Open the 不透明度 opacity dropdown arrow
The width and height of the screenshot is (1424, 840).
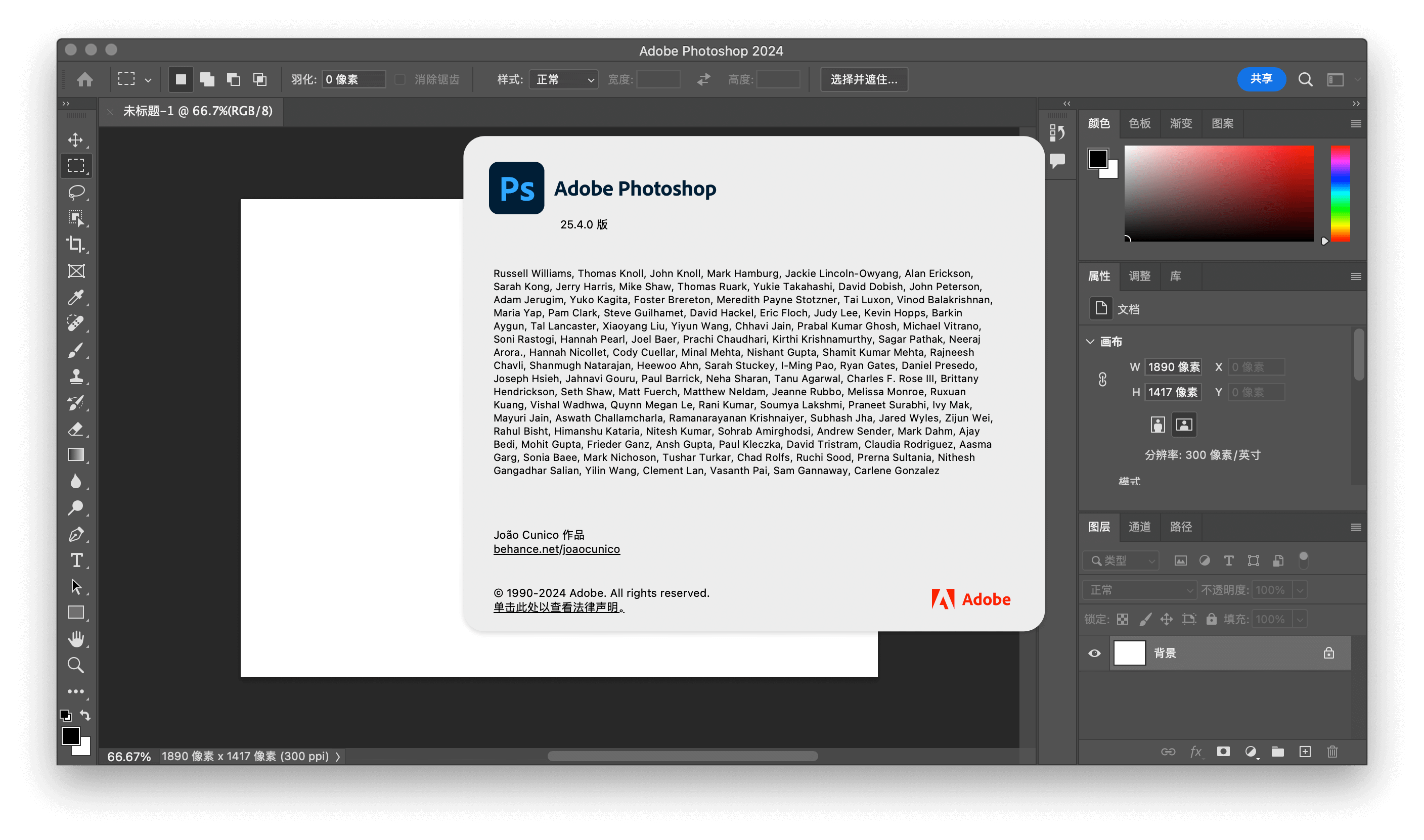click(x=1301, y=590)
